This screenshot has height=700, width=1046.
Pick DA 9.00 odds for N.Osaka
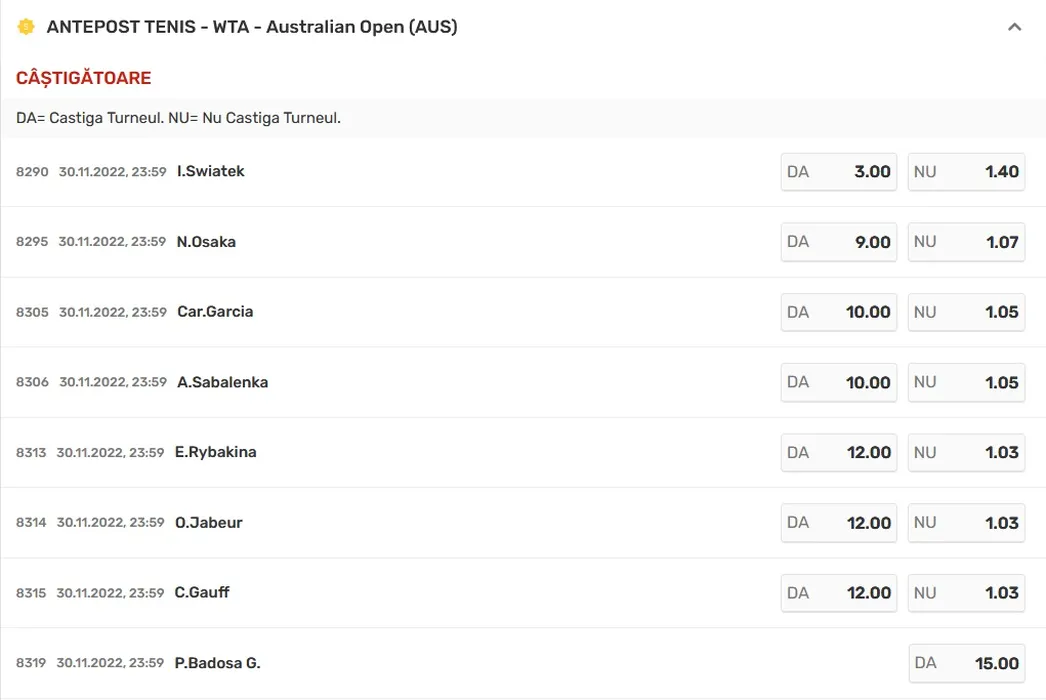[x=839, y=242]
